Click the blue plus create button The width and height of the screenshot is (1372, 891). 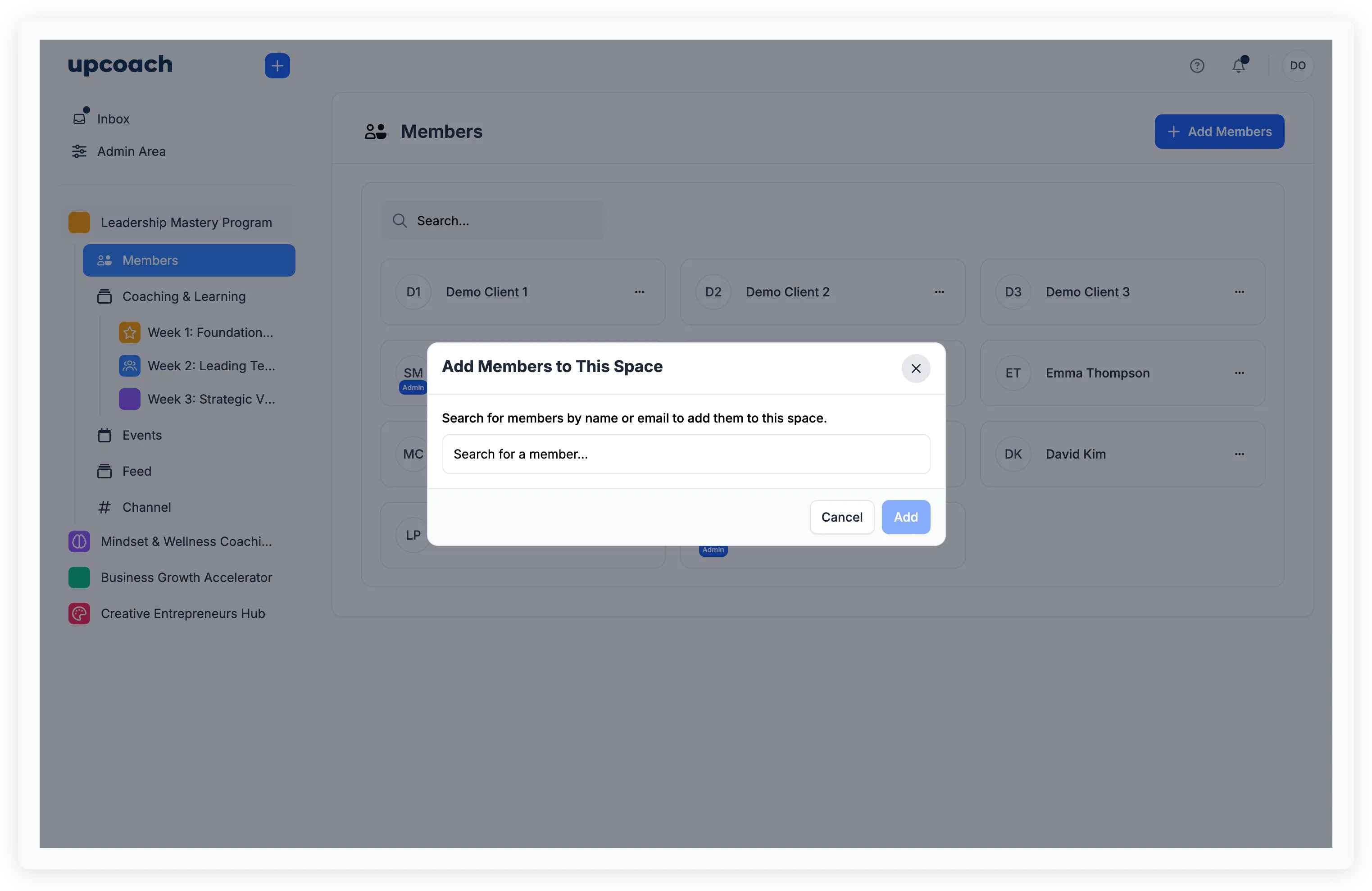[277, 65]
